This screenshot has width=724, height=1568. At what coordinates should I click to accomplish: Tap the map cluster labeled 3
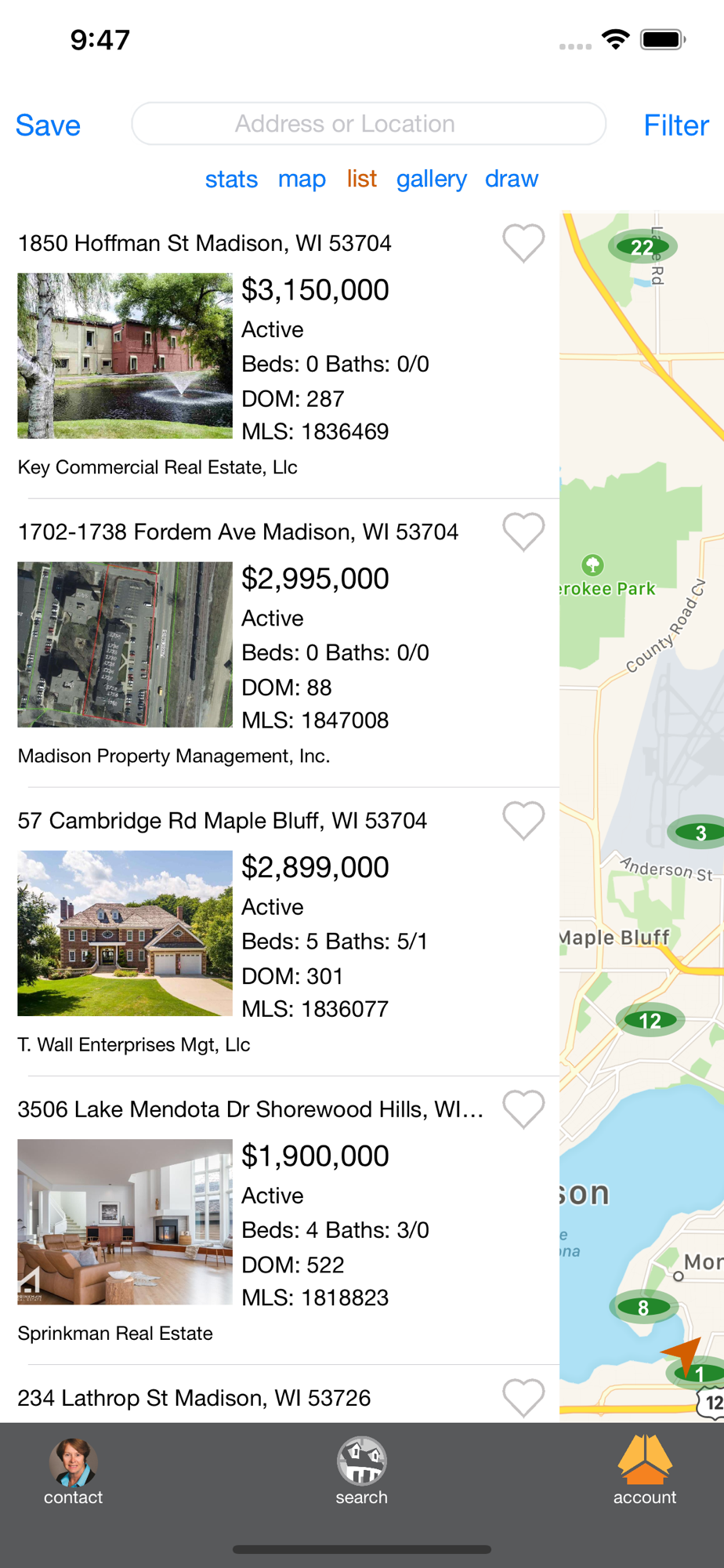700,833
